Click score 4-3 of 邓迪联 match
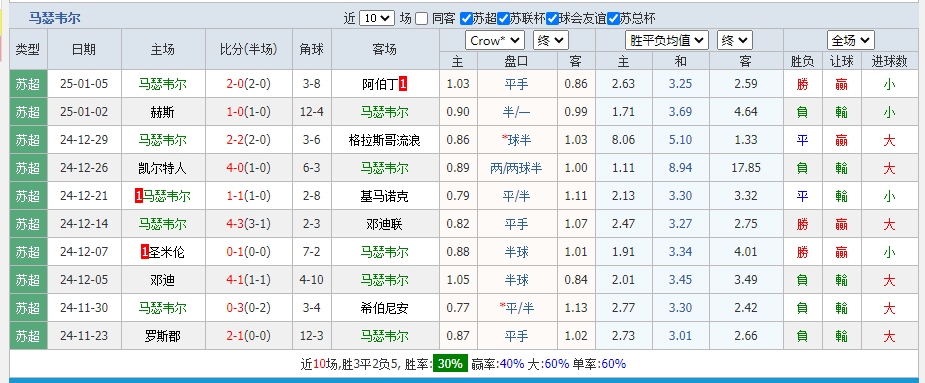The height and width of the screenshot is (383, 925). (235, 224)
